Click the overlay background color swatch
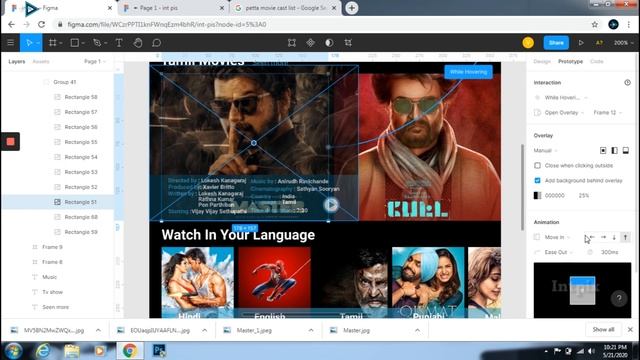This screenshot has height=360, width=640. point(538,196)
